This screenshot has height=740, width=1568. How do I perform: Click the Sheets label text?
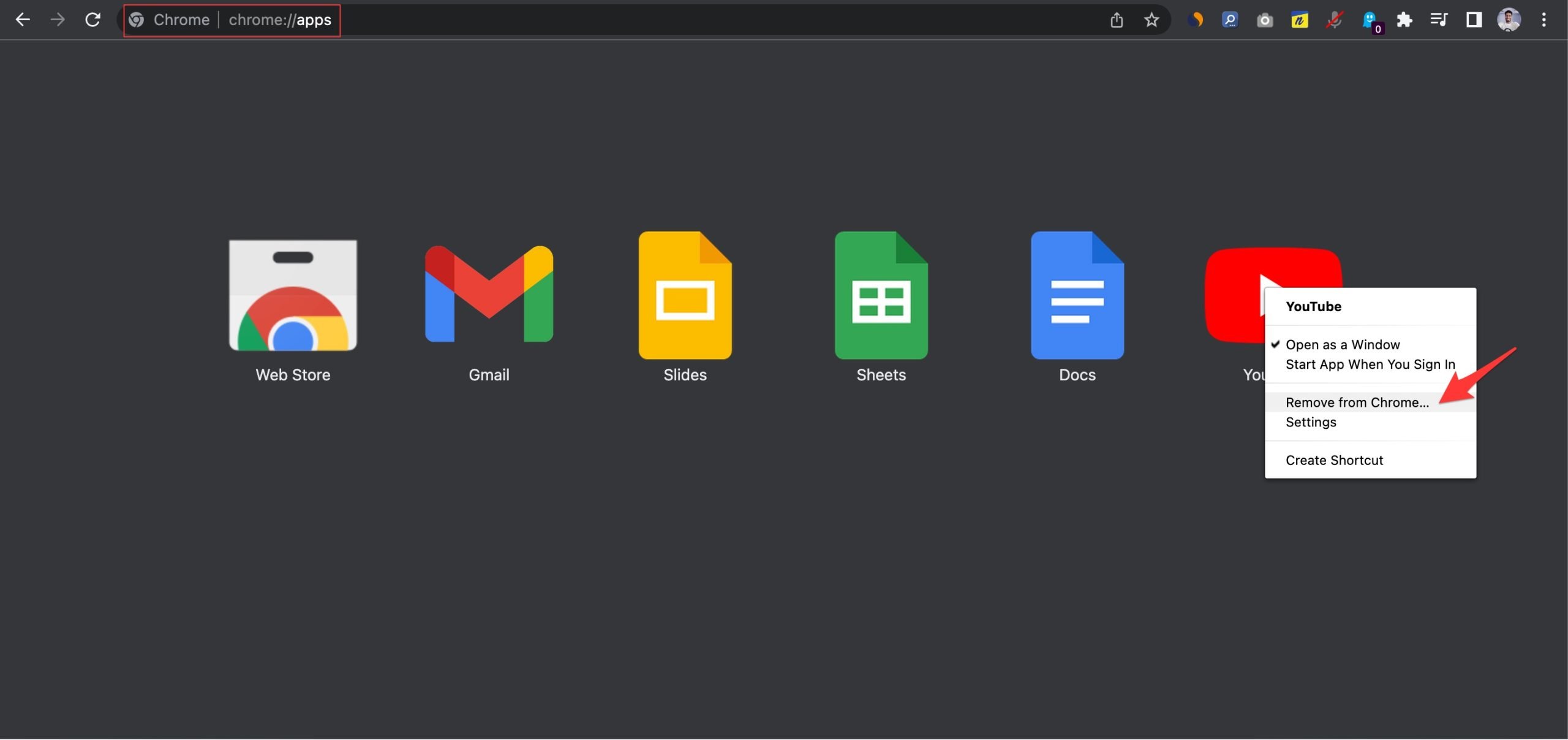[x=881, y=375]
